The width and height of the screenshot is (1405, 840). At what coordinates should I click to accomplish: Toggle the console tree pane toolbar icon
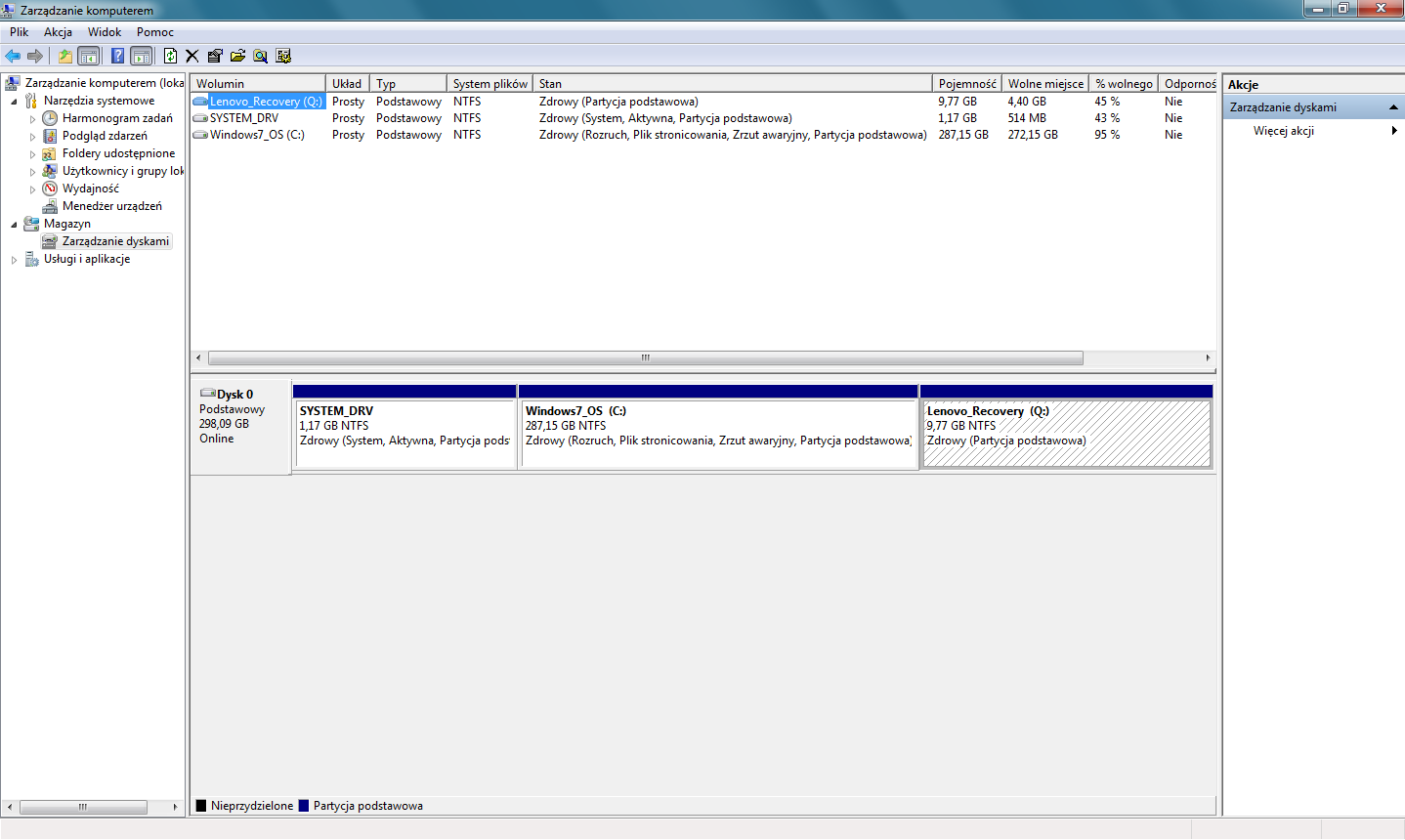pyautogui.click(x=88, y=56)
